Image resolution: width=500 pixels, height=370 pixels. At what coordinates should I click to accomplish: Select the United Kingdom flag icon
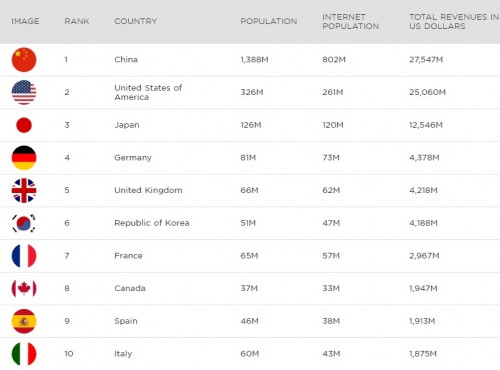point(24,190)
